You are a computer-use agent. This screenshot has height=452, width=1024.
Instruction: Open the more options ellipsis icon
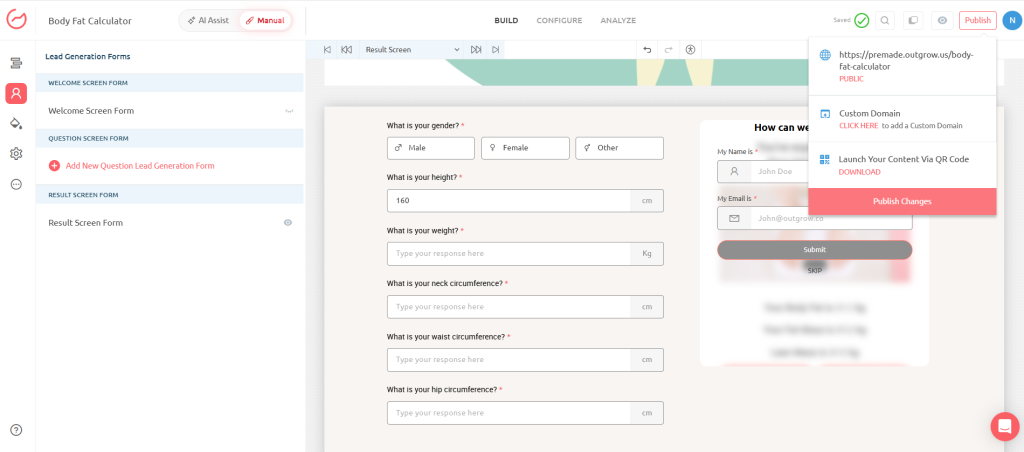click(x=16, y=184)
